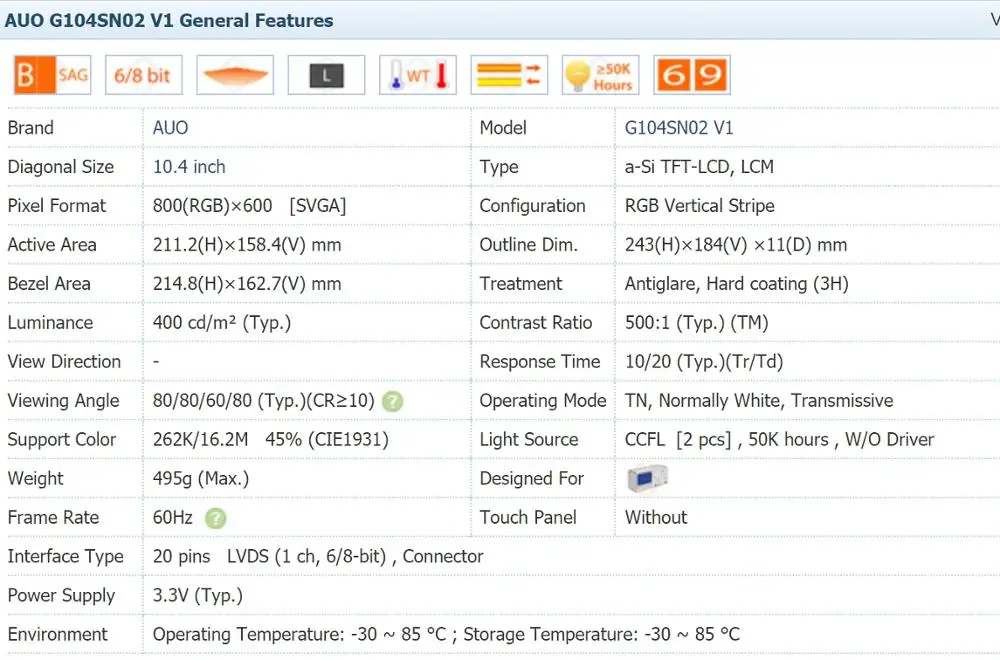Click the Support Color row label
1000x660 pixels.
click(61, 439)
